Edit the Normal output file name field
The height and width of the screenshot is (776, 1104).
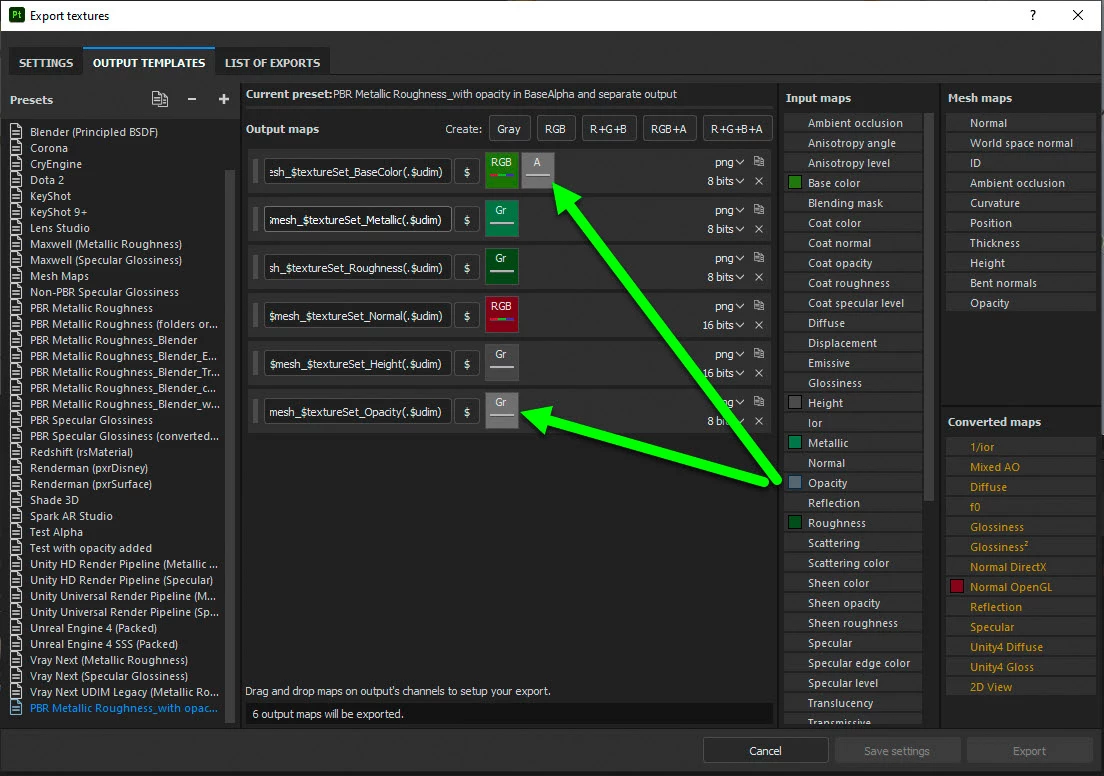tap(358, 316)
